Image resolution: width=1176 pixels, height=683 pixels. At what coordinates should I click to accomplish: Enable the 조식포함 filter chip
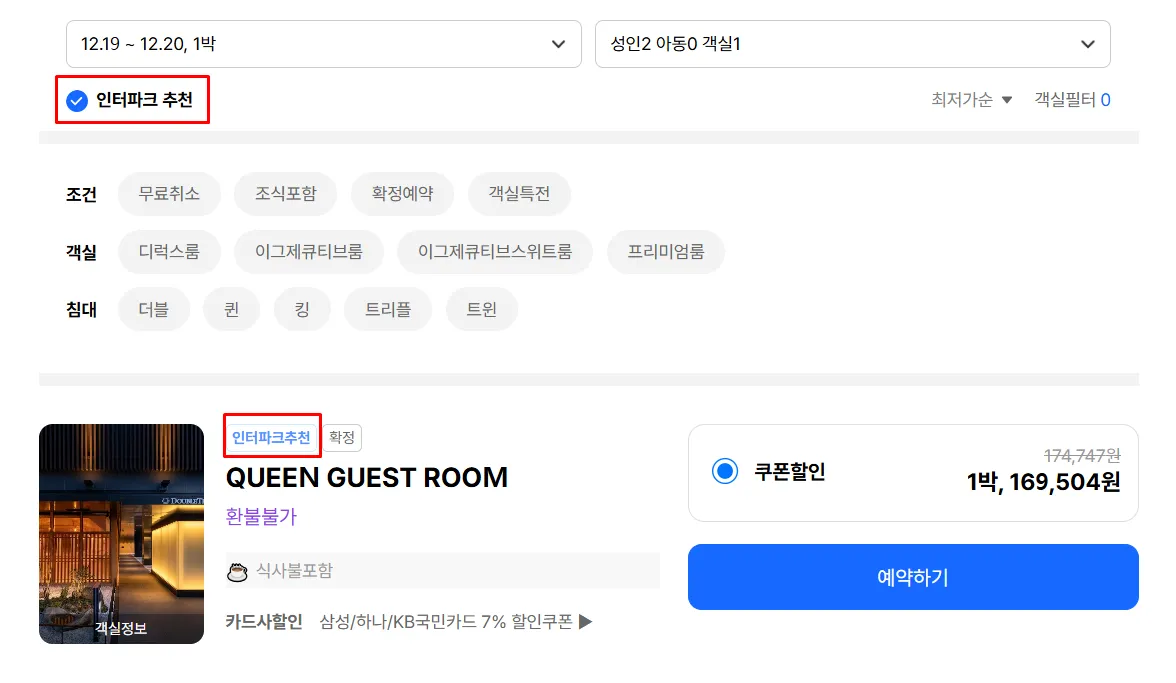point(286,194)
